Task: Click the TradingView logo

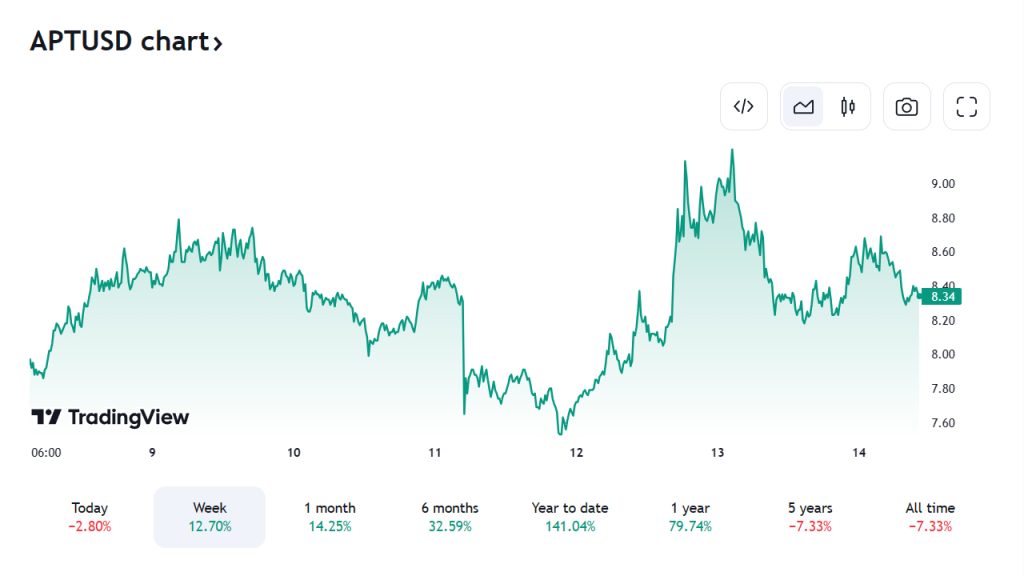Action: pyautogui.click(x=110, y=418)
